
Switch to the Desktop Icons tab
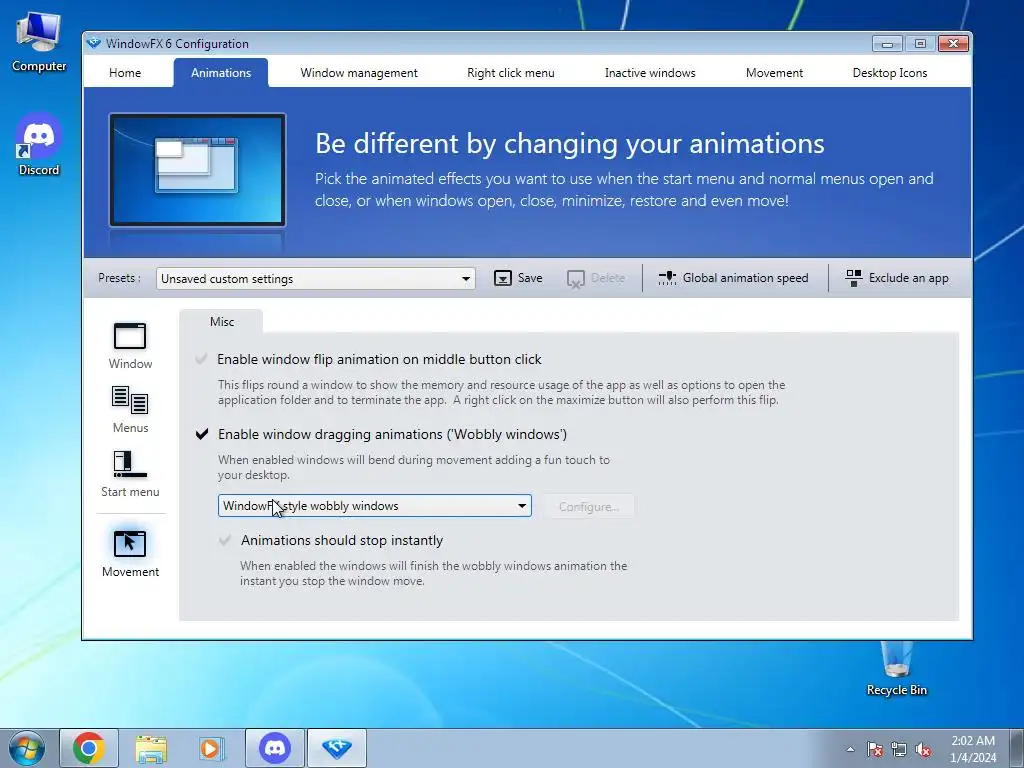[x=889, y=72]
